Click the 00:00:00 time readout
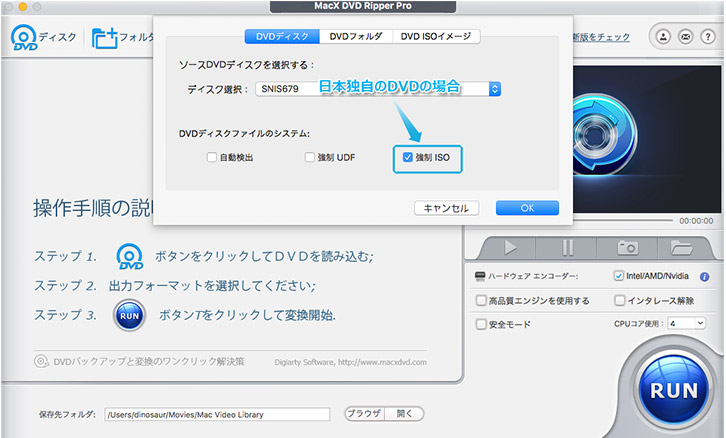This screenshot has height=438, width=726. (x=696, y=221)
